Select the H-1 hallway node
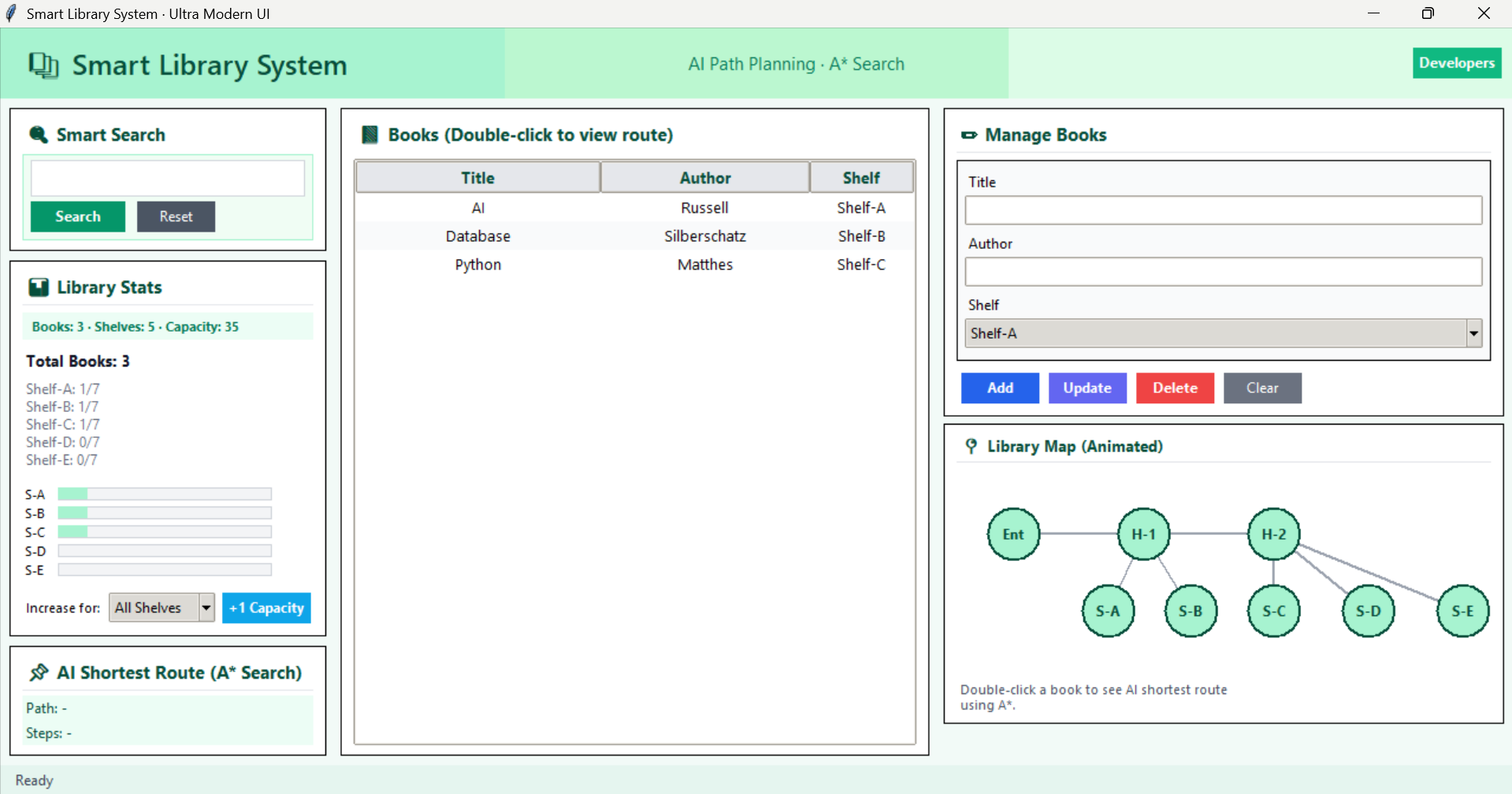This screenshot has width=1512, height=794. 1143,534
